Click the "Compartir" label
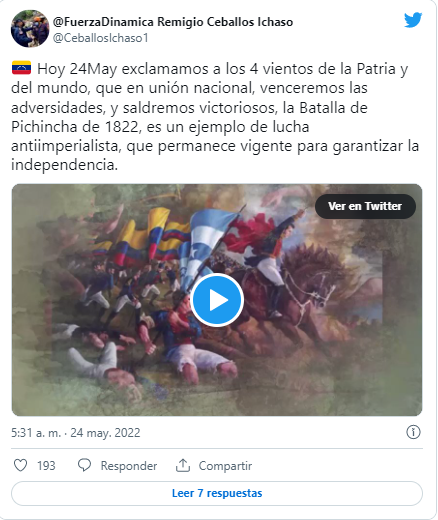This screenshot has height=520, width=438. click(225, 466)
